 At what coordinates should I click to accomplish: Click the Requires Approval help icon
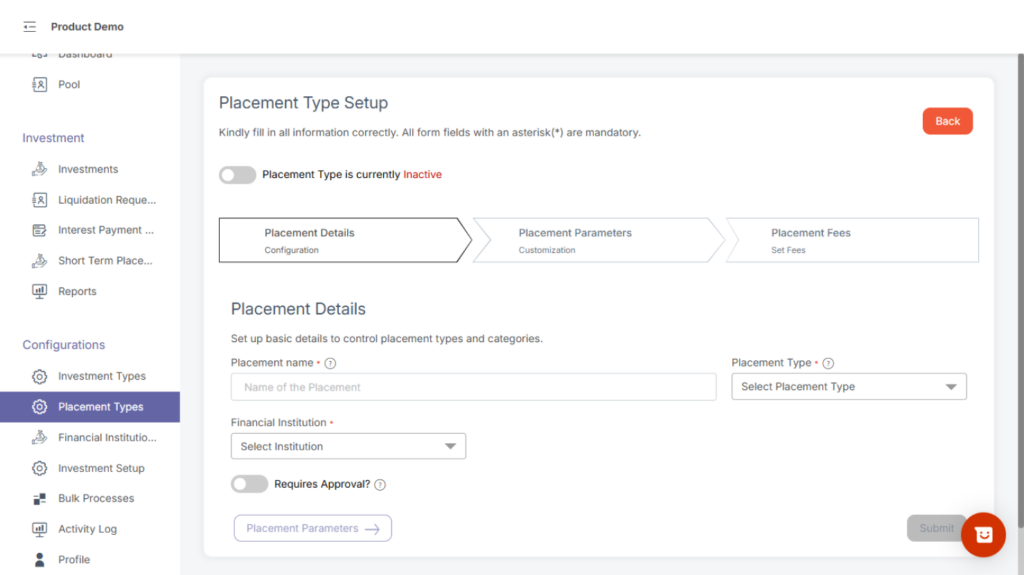click(380, 485)
